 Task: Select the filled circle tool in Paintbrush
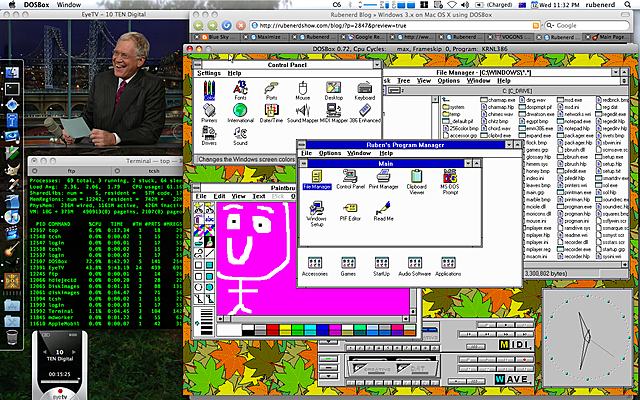209,287
